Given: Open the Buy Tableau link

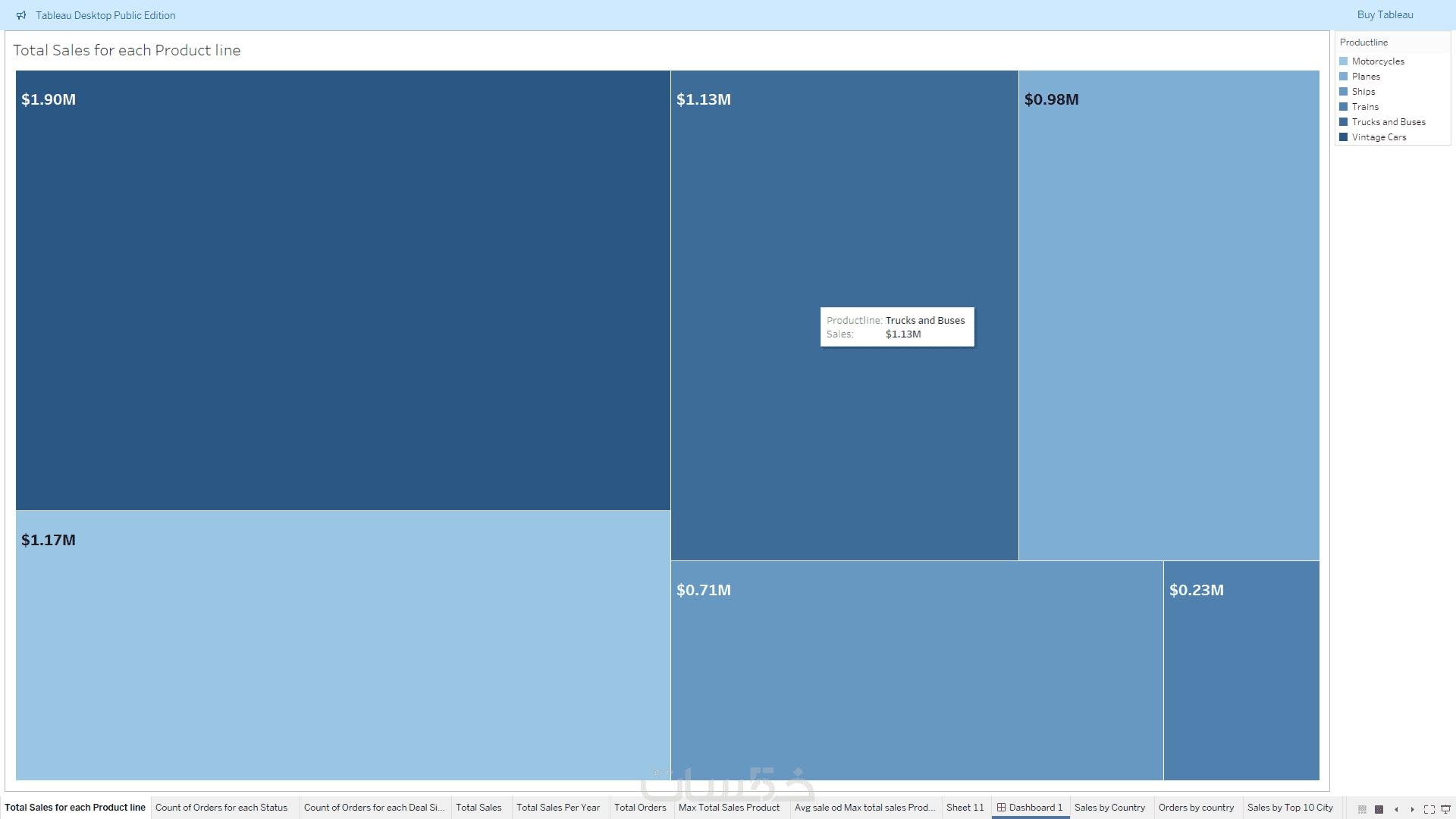Looking at the screenshot, I should click(1385, 14).
